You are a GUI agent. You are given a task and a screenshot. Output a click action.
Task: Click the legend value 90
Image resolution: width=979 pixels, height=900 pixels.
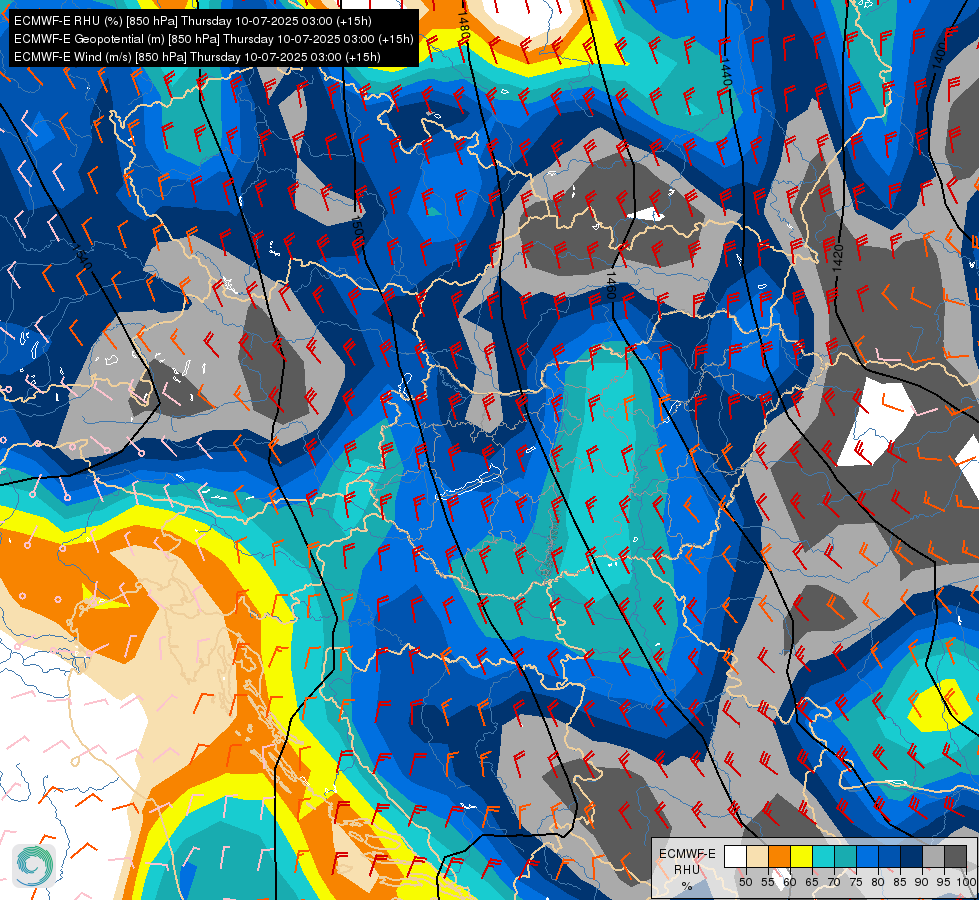tap(922, 882)
